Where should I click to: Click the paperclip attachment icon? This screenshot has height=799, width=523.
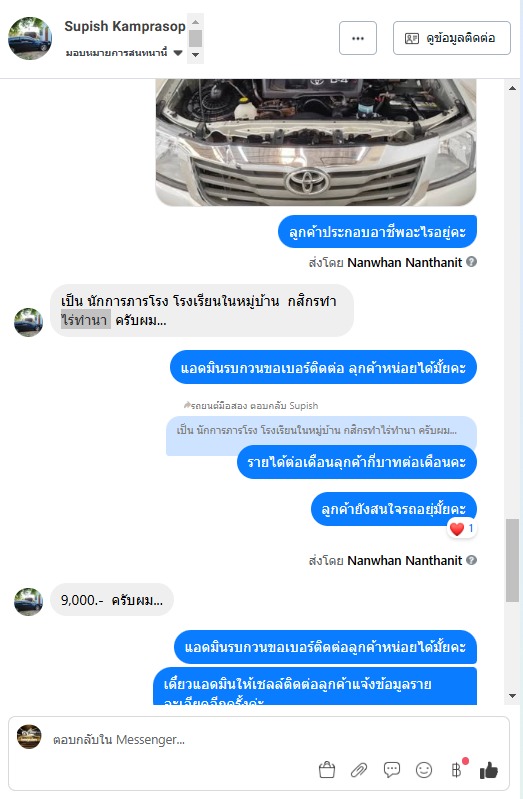359,770
